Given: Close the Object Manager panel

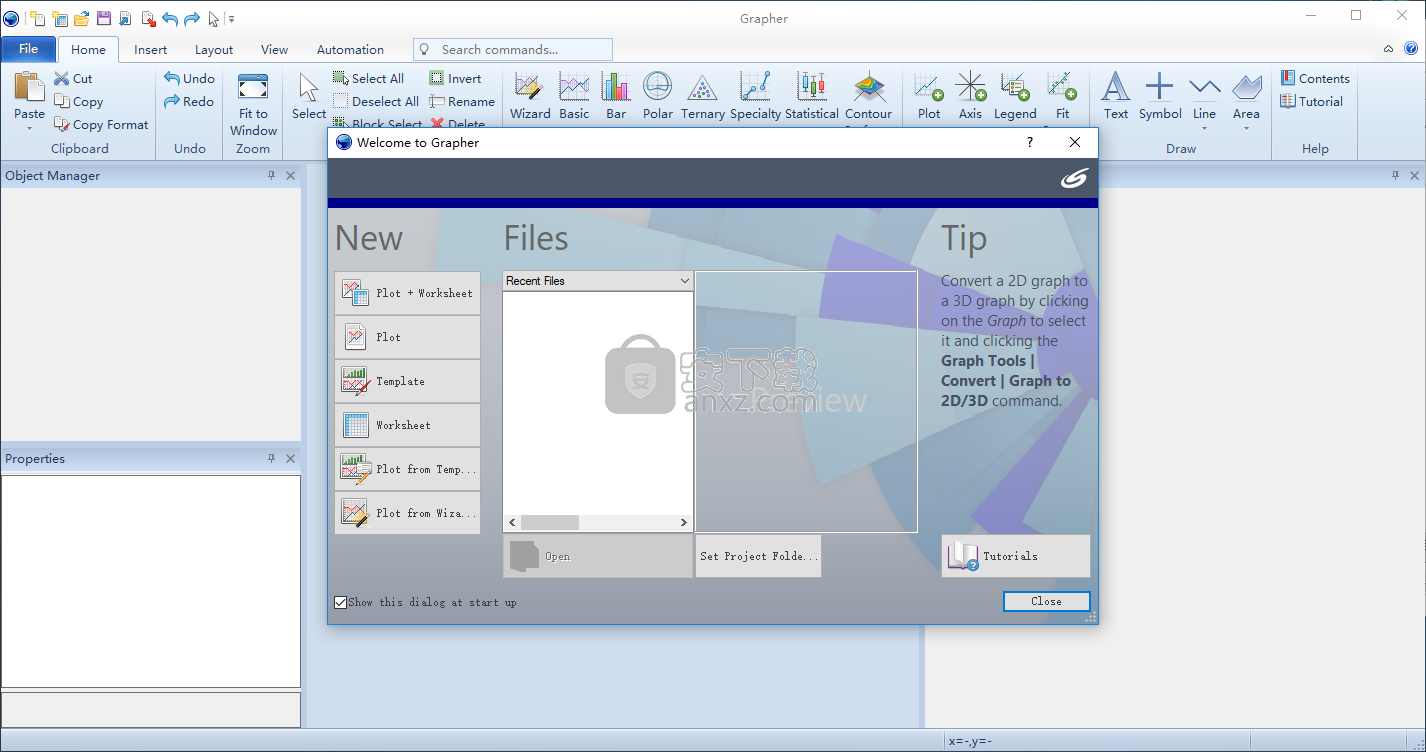Looking at the screenshot, I should pyautogui.click(x=291, y=175).
